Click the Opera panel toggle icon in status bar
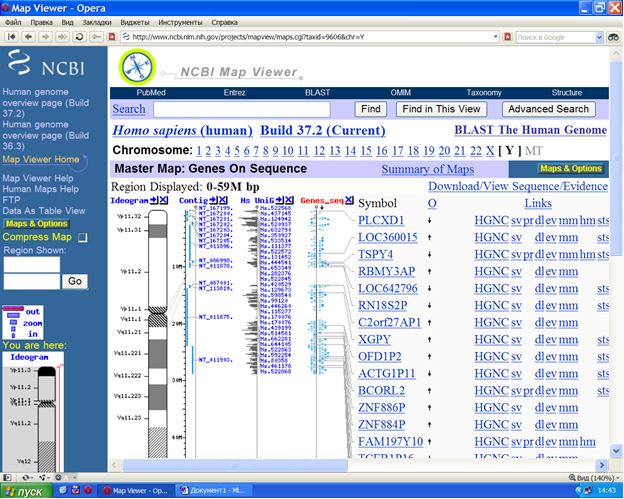The width and height of the screenshot is (624, 499). tap(7, 477)
